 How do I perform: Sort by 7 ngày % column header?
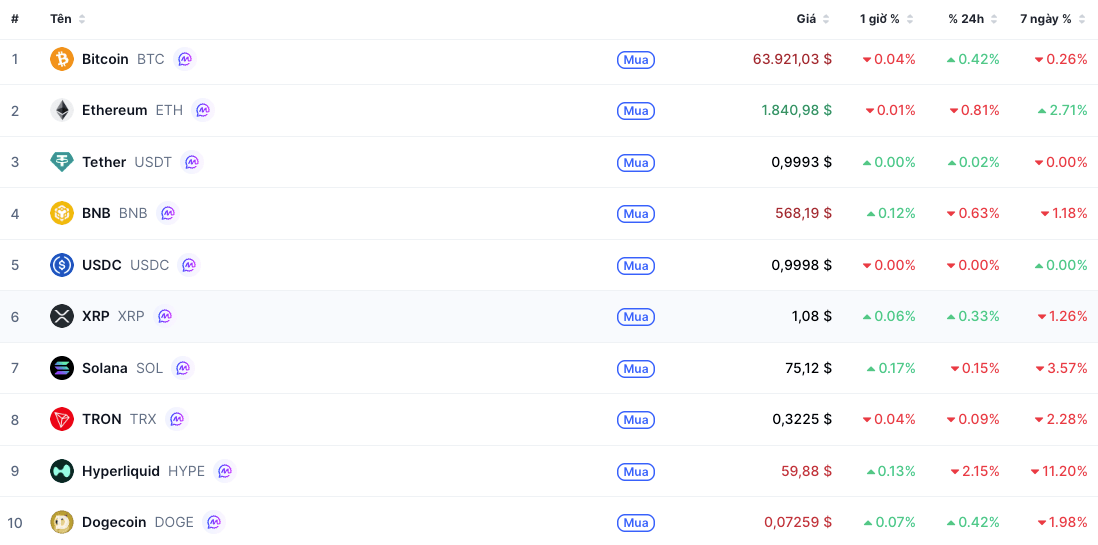(x=1052, y=19)
